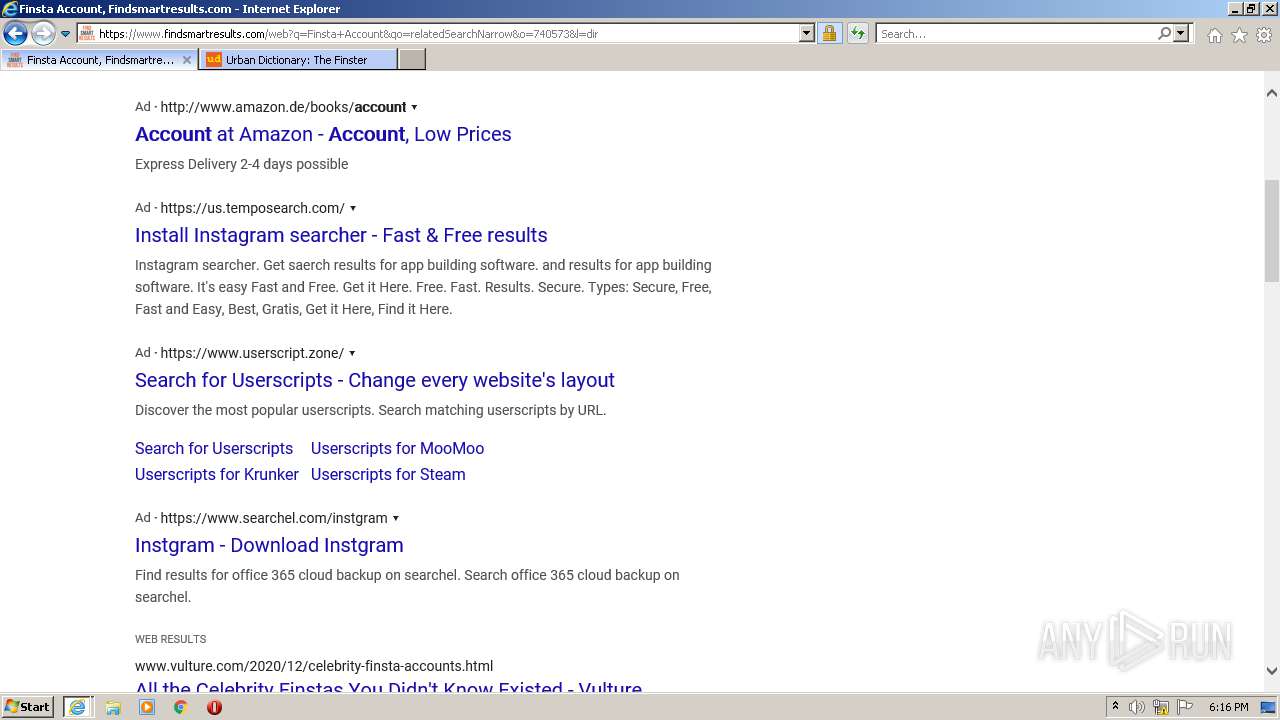Click the scrollbar up arrow
Viewport: 1280px width, 720px height.
[x=1272, y=93]
